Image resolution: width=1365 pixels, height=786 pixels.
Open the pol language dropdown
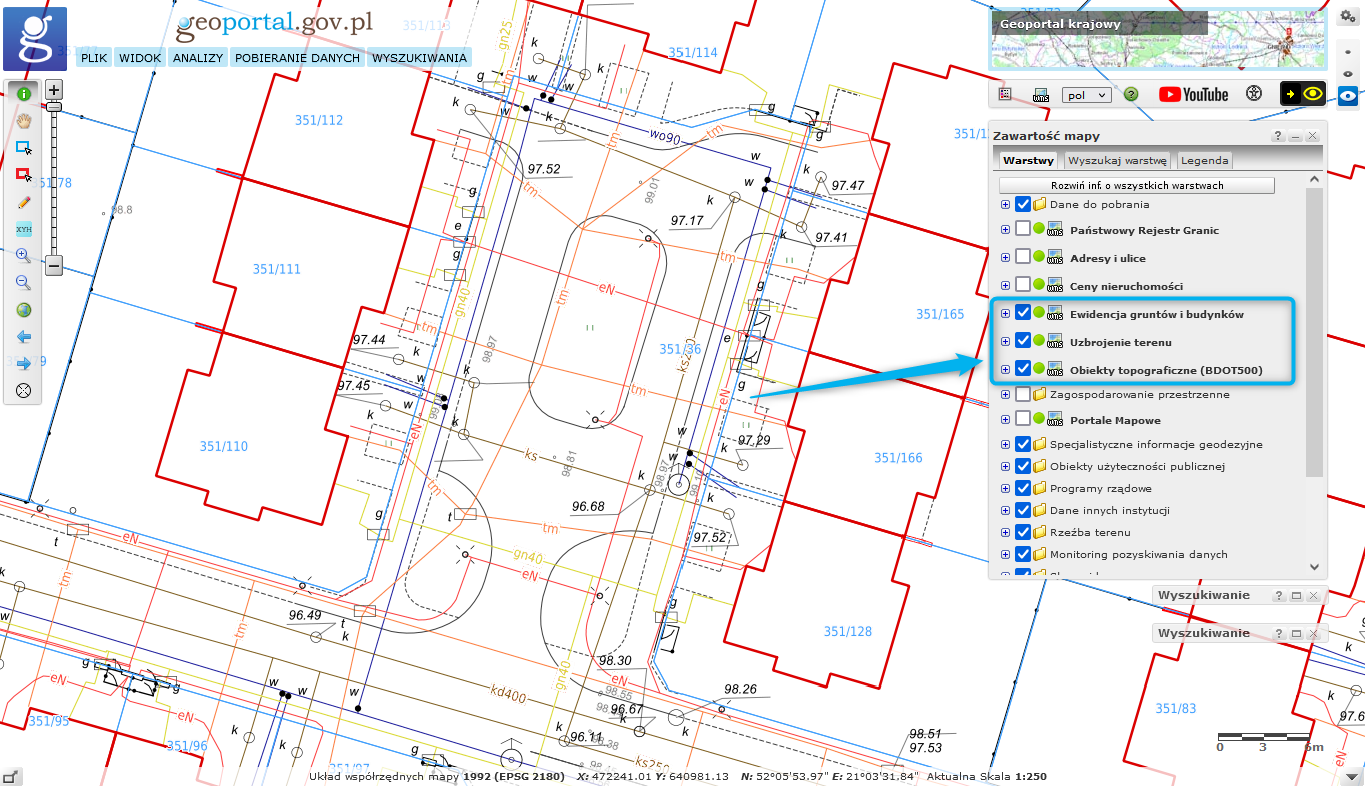1087,95
